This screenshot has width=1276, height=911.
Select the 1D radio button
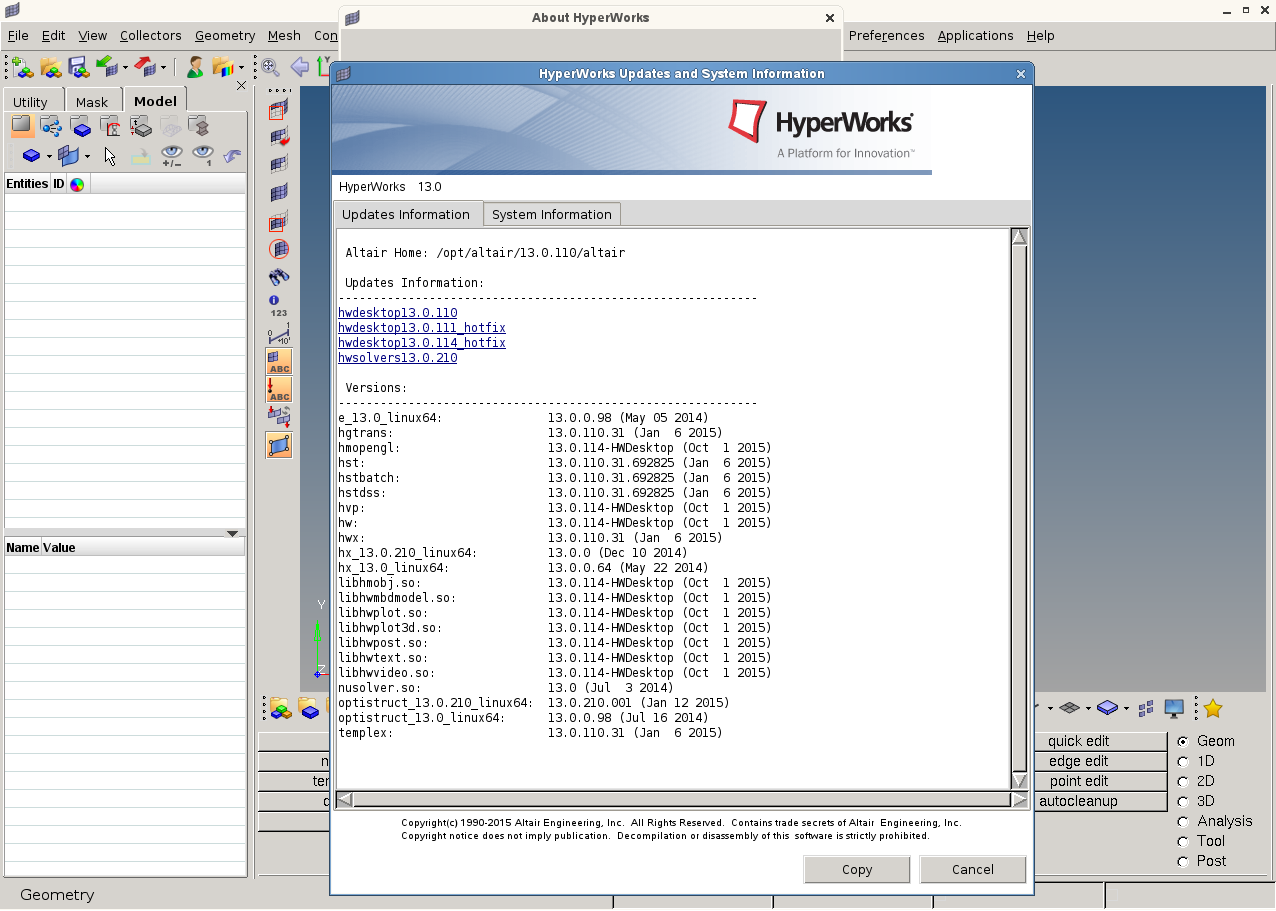1183,761
